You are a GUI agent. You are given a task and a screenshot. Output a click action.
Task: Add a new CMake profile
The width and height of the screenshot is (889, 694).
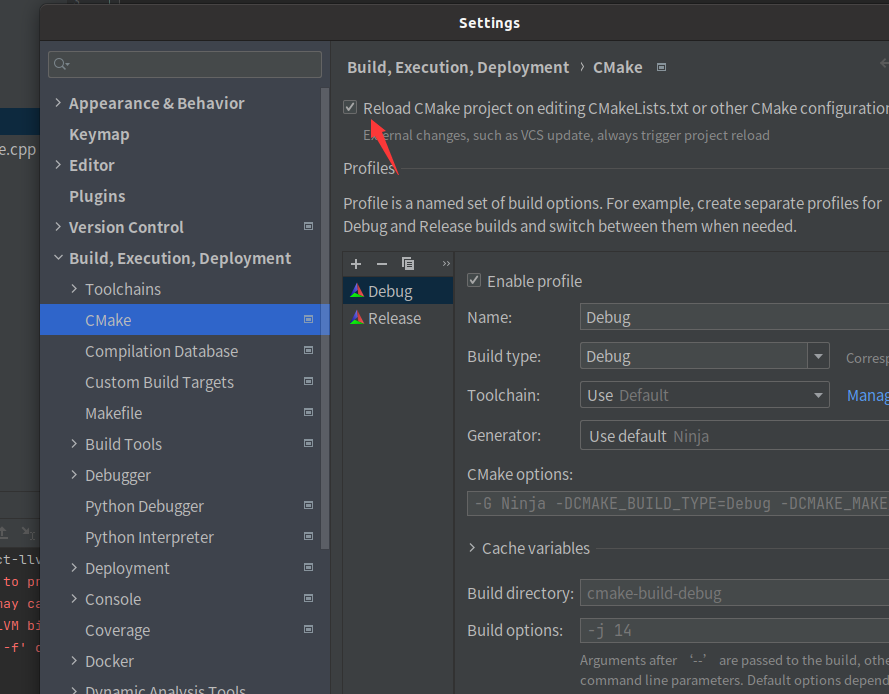click(356, 264)
